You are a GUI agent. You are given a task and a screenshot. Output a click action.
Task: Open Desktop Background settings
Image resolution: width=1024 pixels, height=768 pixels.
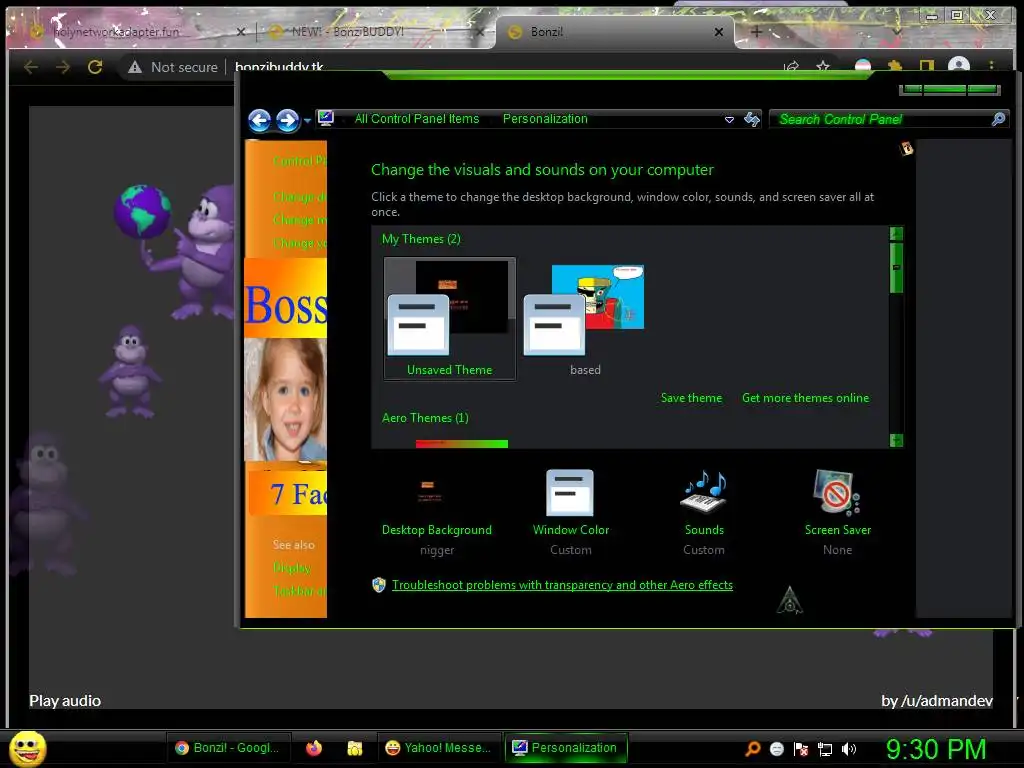point(436,513)
